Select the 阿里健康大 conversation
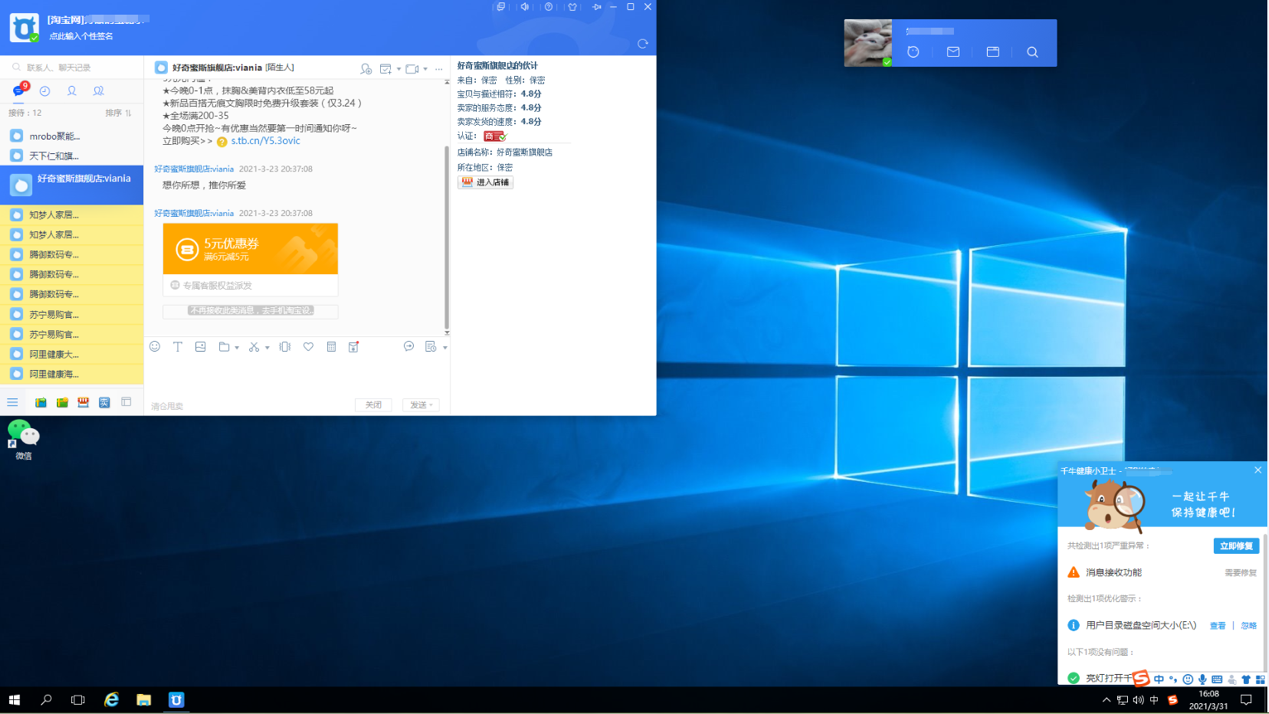1269x714 pixels. click(72, 354)
